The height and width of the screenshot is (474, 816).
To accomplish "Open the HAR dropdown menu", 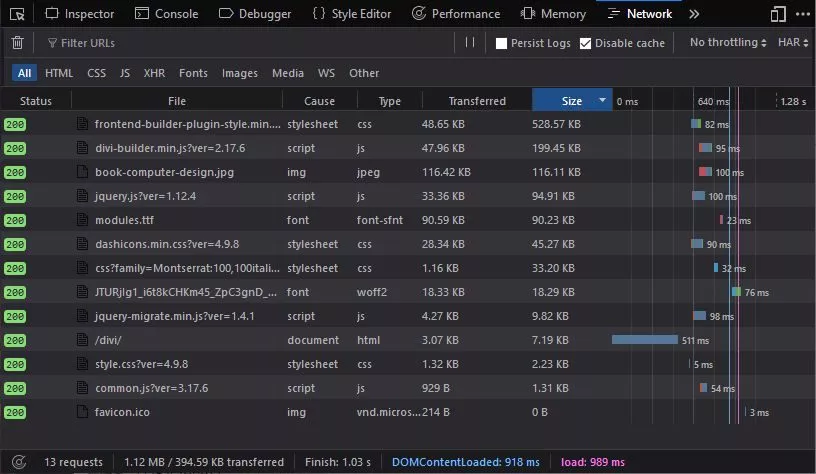I will [x=794, y=43].
